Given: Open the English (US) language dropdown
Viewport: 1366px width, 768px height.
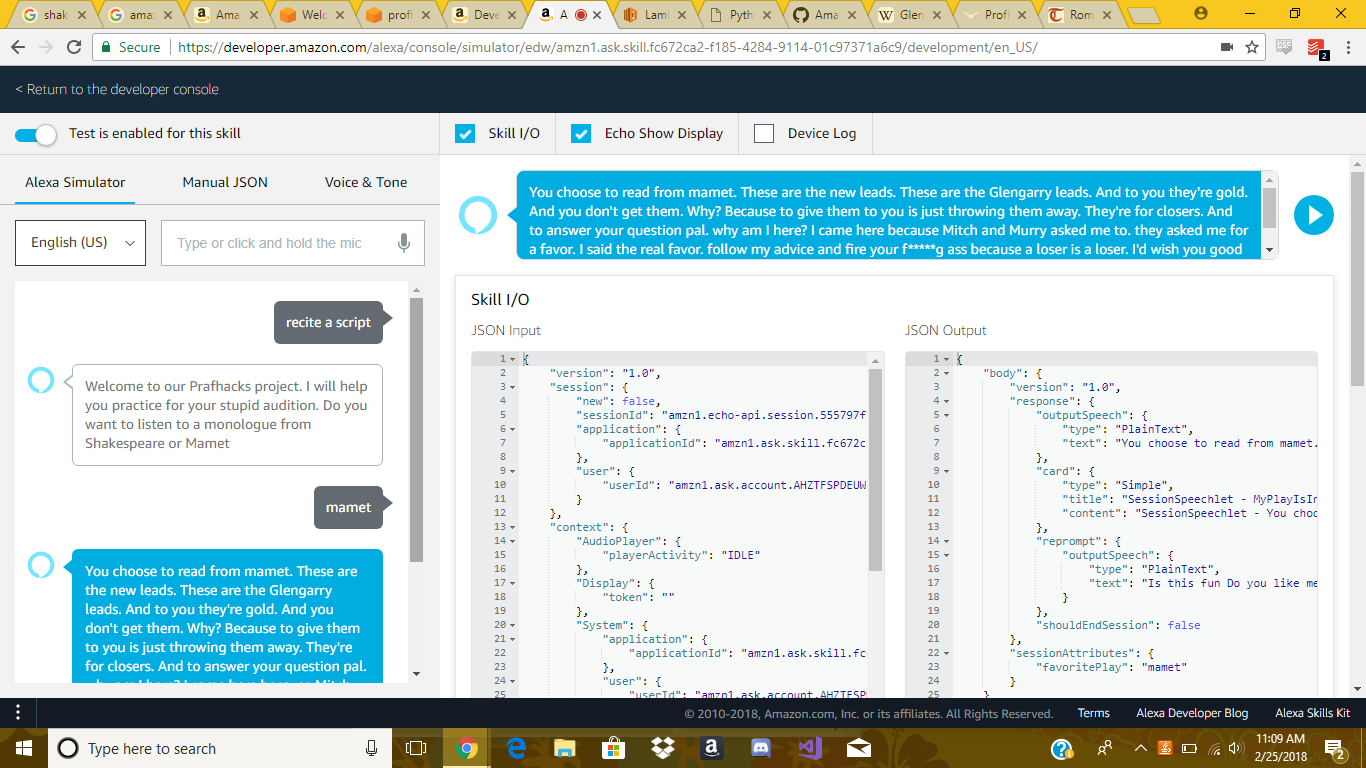Looking at the screenshot, I should tap(81, 243).
